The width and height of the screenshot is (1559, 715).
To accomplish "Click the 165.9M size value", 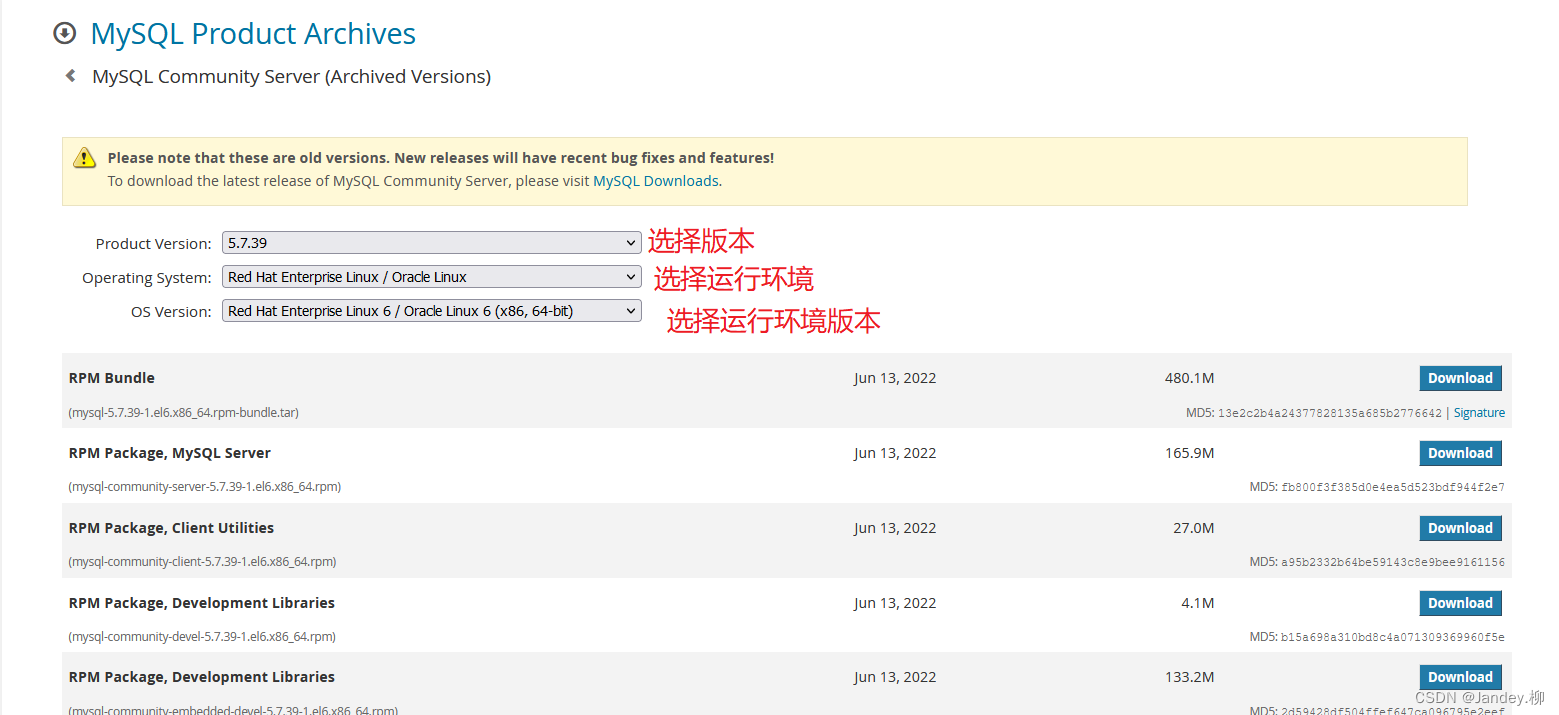I will [1189, 453].
